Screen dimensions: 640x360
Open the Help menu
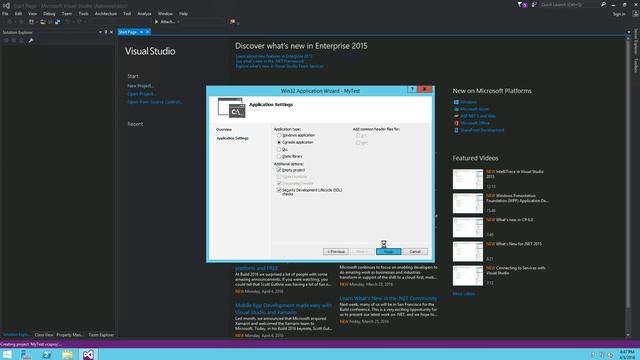coord(183,13)
